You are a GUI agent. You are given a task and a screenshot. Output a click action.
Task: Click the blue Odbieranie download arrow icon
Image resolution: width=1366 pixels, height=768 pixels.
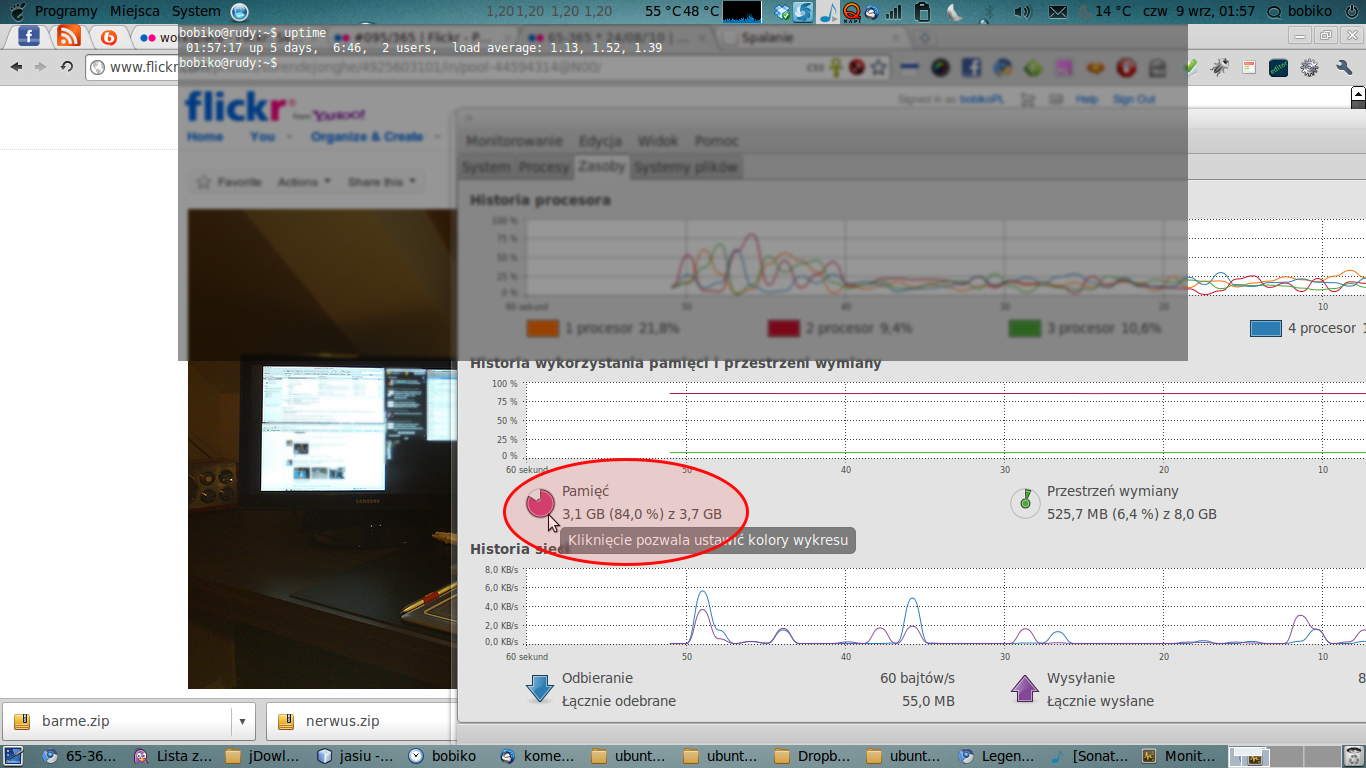pyautogui.click(x=540, y=689)
